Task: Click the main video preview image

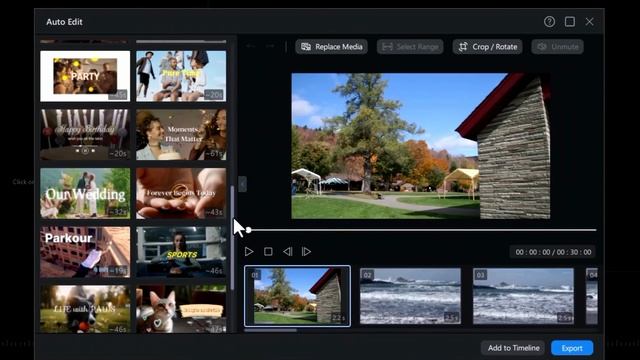Action: point(420,146)
